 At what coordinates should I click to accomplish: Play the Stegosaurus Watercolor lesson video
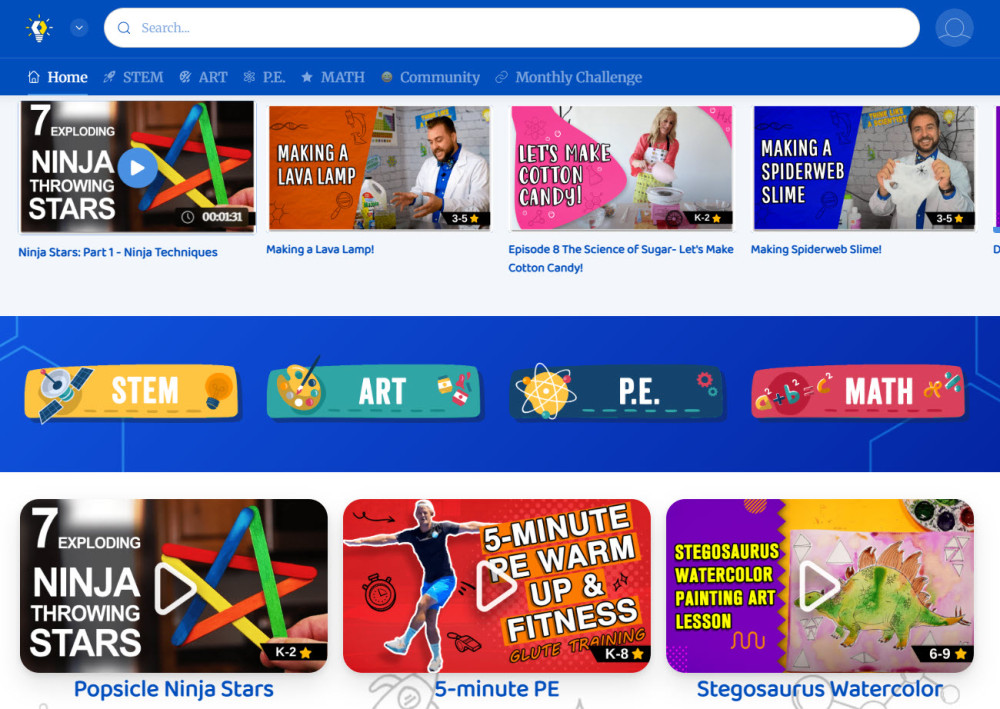(x=819, y=586)
